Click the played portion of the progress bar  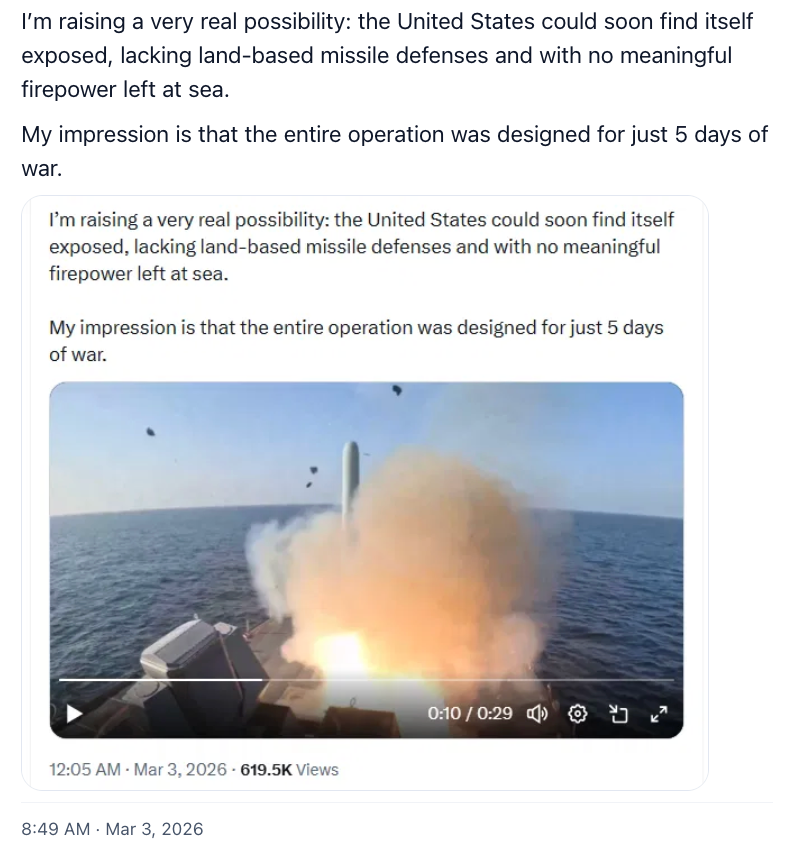[x=160, y=679]
